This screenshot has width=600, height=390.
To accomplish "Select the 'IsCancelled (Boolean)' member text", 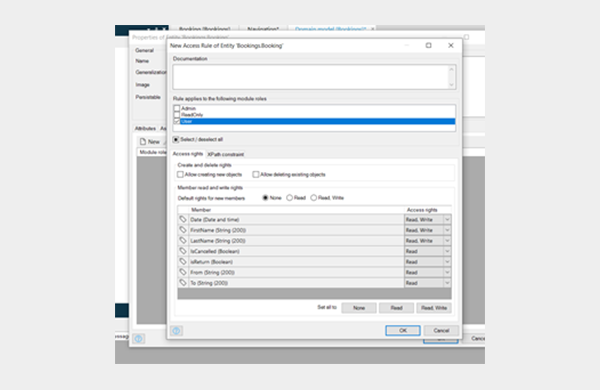I will [x=215, y=251].
